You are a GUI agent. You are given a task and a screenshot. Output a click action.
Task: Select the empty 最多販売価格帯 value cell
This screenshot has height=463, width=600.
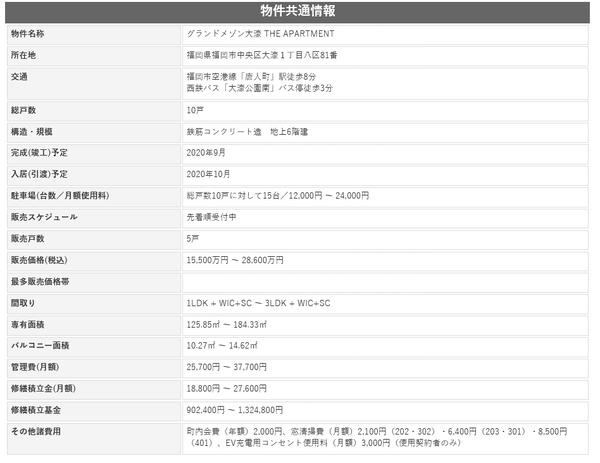pyautogui.click(x=385, y=283)
